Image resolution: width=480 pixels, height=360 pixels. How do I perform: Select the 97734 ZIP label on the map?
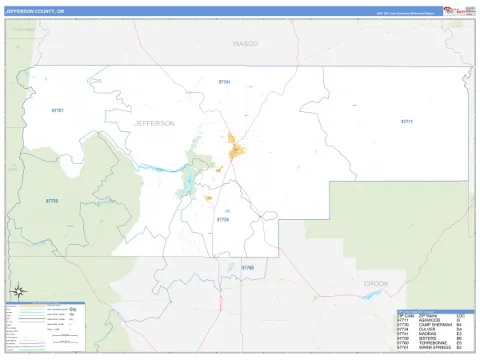[223, 220]
